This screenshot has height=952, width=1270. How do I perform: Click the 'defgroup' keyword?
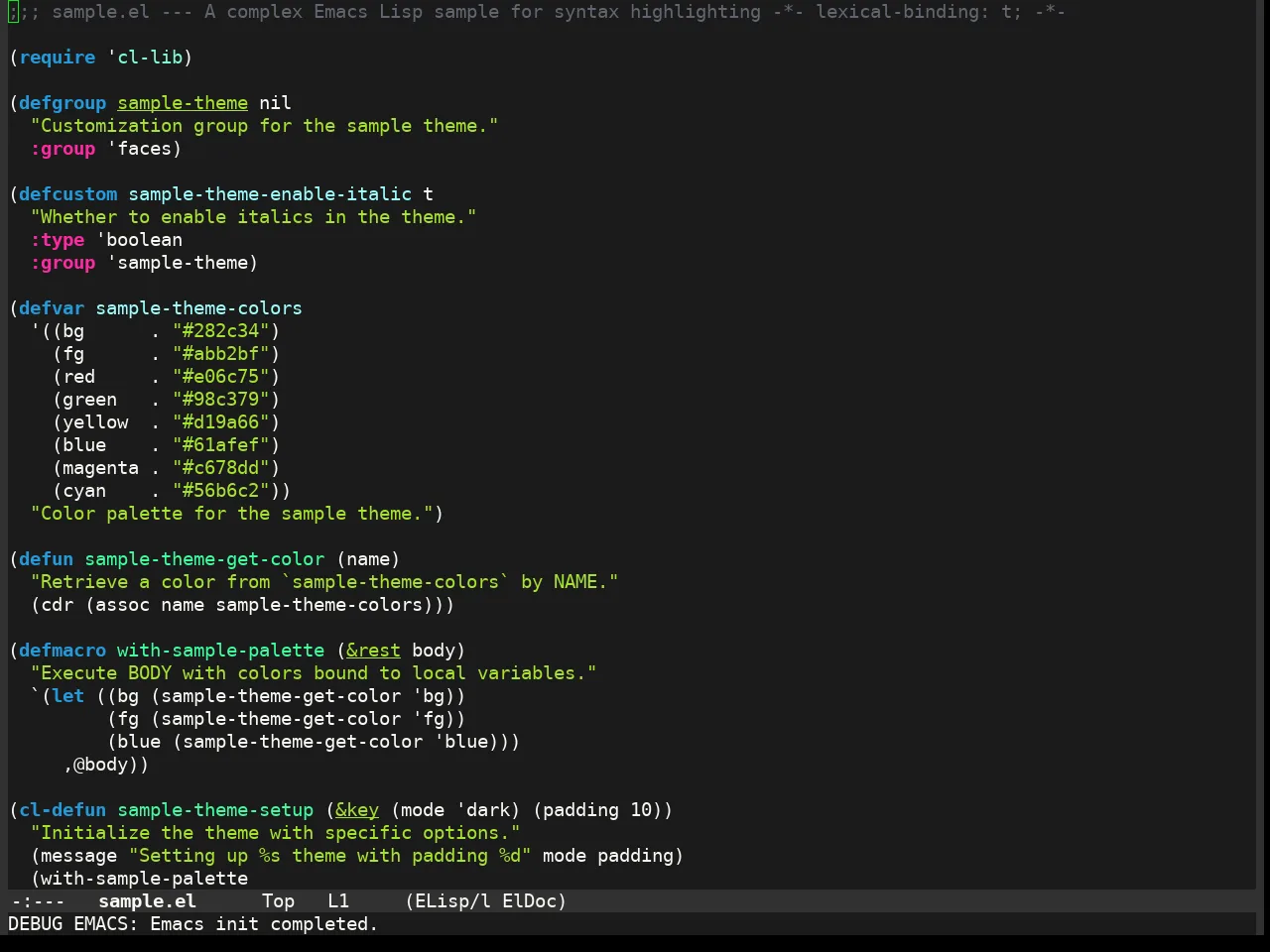point(63,103)
